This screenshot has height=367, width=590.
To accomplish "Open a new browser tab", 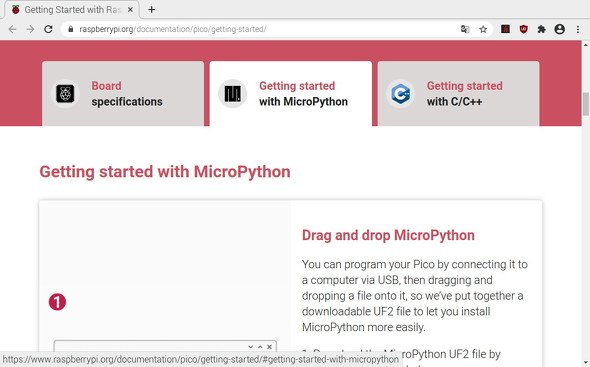I will pos(151,9).
